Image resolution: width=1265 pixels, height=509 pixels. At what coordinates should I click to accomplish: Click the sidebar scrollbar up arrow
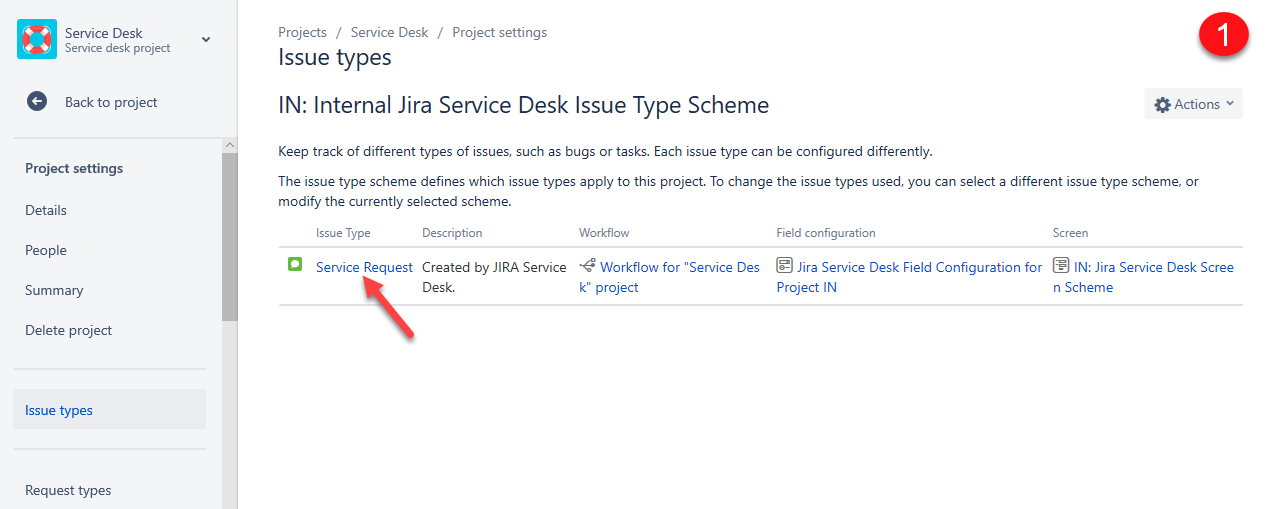click(230, 146)
